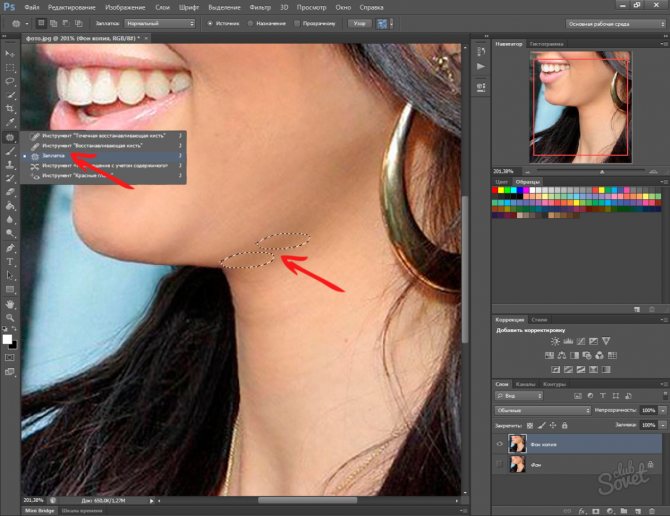Click the Узор button in options bar
Viewport: 670px width, 516px height.
pos(357,23)
